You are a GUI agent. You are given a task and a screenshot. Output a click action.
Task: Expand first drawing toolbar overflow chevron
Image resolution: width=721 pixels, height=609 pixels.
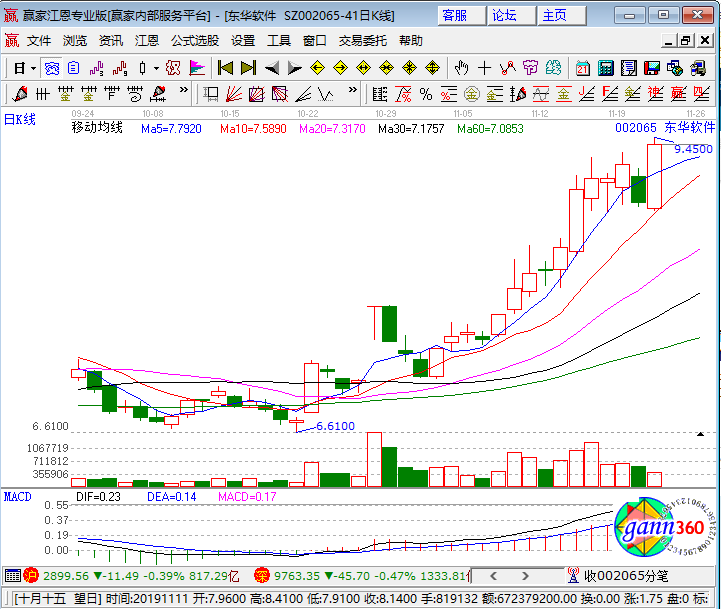tap(183, 90)
